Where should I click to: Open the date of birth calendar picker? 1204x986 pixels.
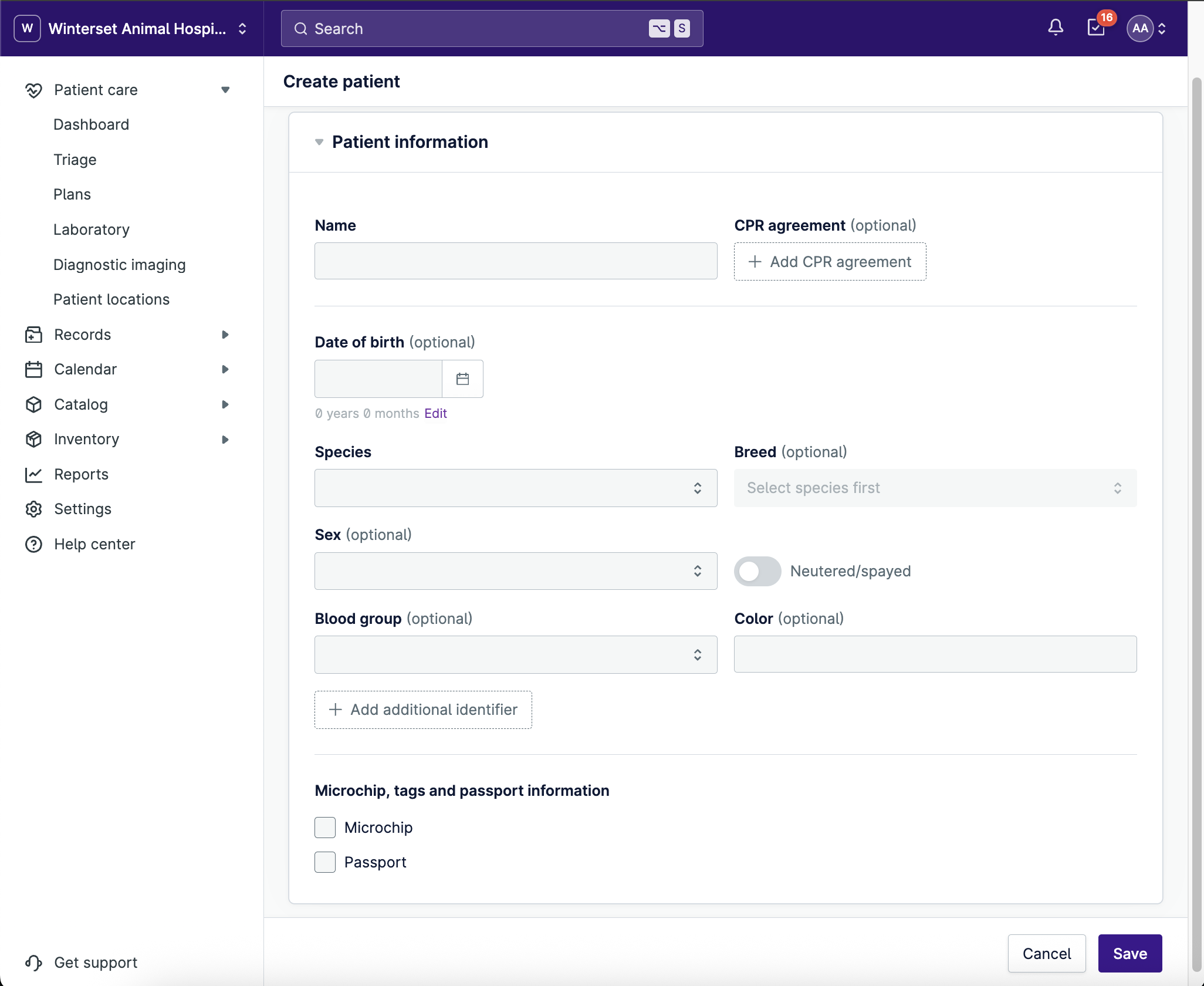pos(462,379)
